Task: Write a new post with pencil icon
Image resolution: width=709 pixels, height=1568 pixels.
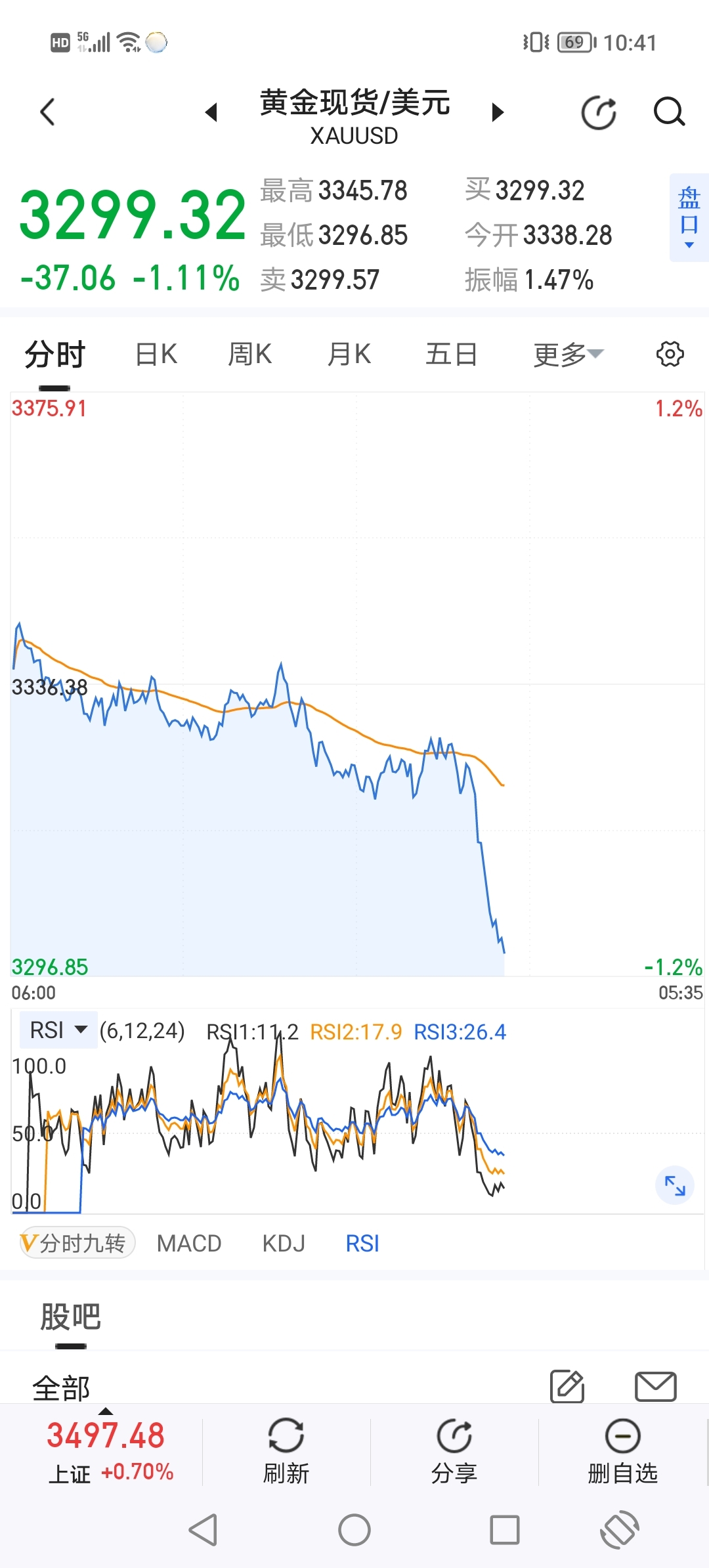Action: click(x=567, y=1386)
